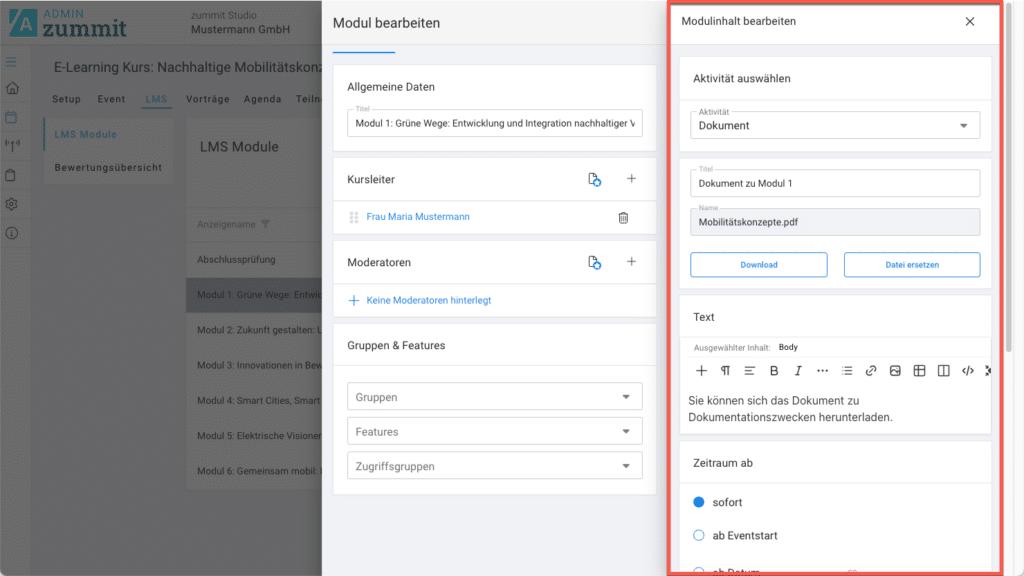Insert a link via the editor toolbar
The height and width of the screenshot is (576, 1024).
[871, 371]
